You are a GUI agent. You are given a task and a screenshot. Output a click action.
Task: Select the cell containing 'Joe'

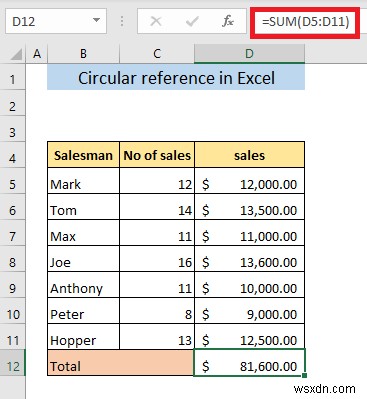click(83, 259)
